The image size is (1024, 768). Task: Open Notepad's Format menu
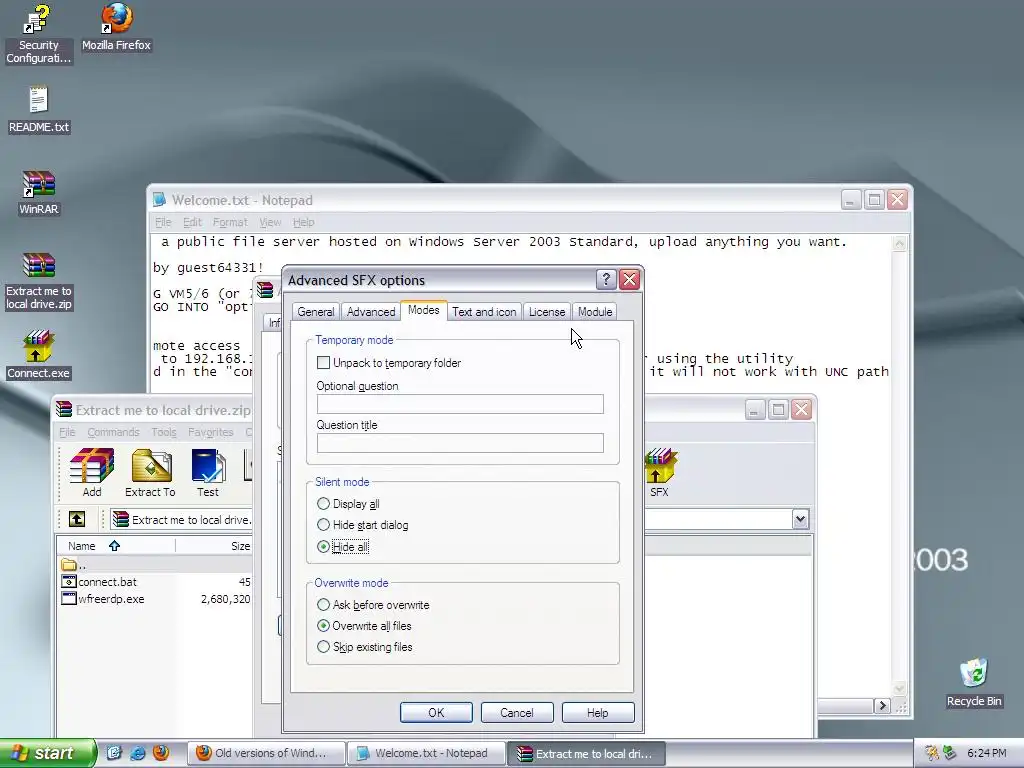(x=230, y=222)
